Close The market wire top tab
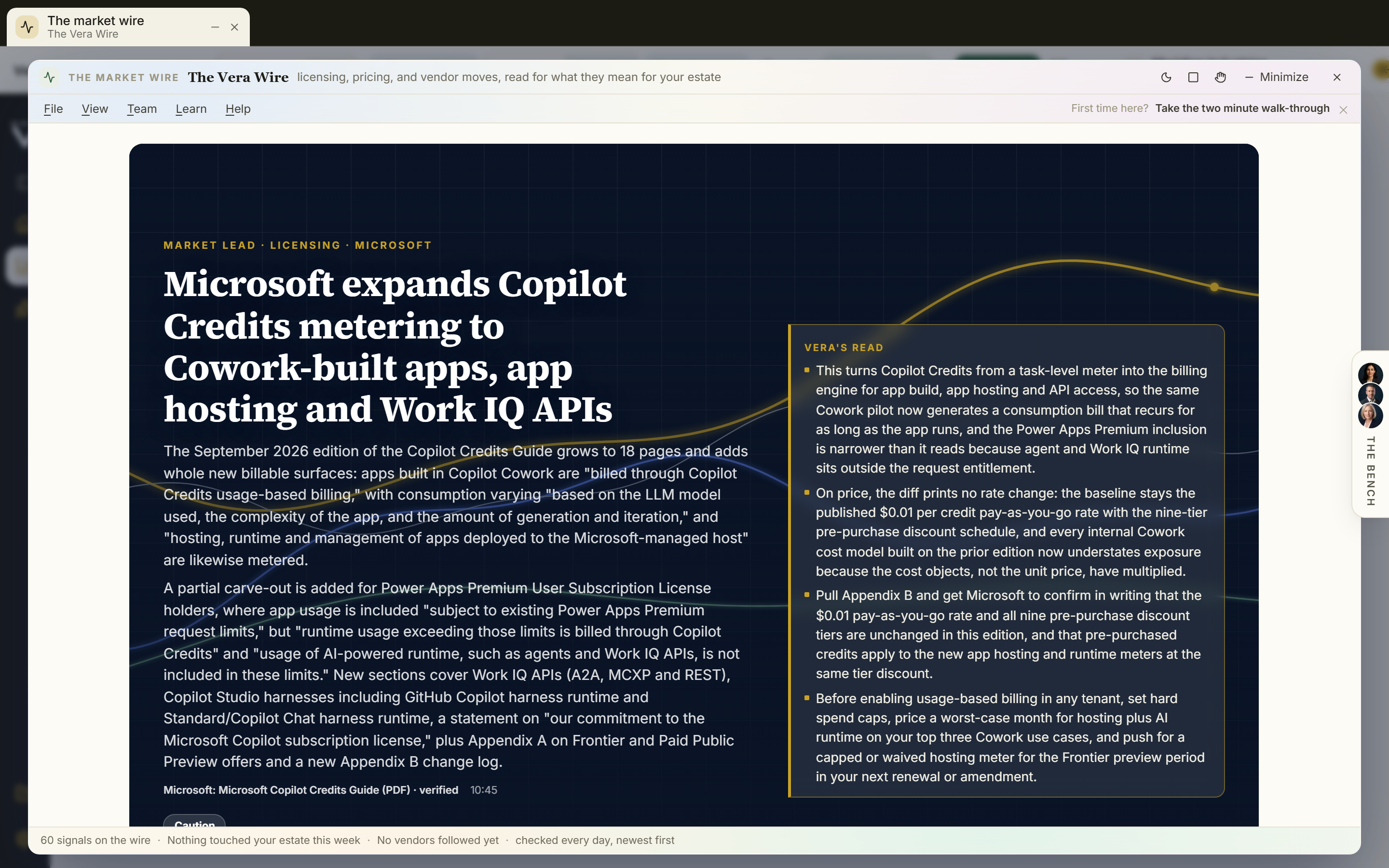The height and width of the screenshot is (868, 1389). pyautogui.click(x=234, y=27)
